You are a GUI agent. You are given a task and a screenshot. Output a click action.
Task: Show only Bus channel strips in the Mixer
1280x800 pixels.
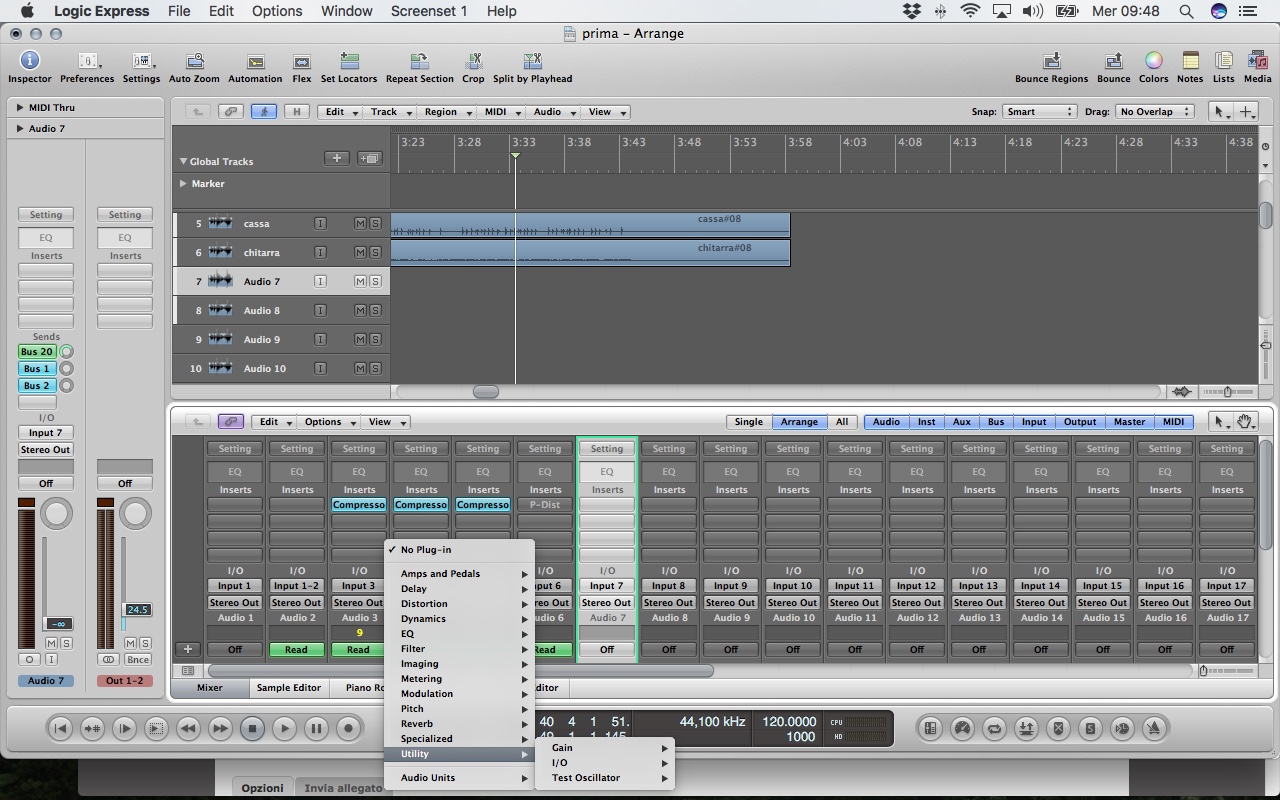coord(996,422)
